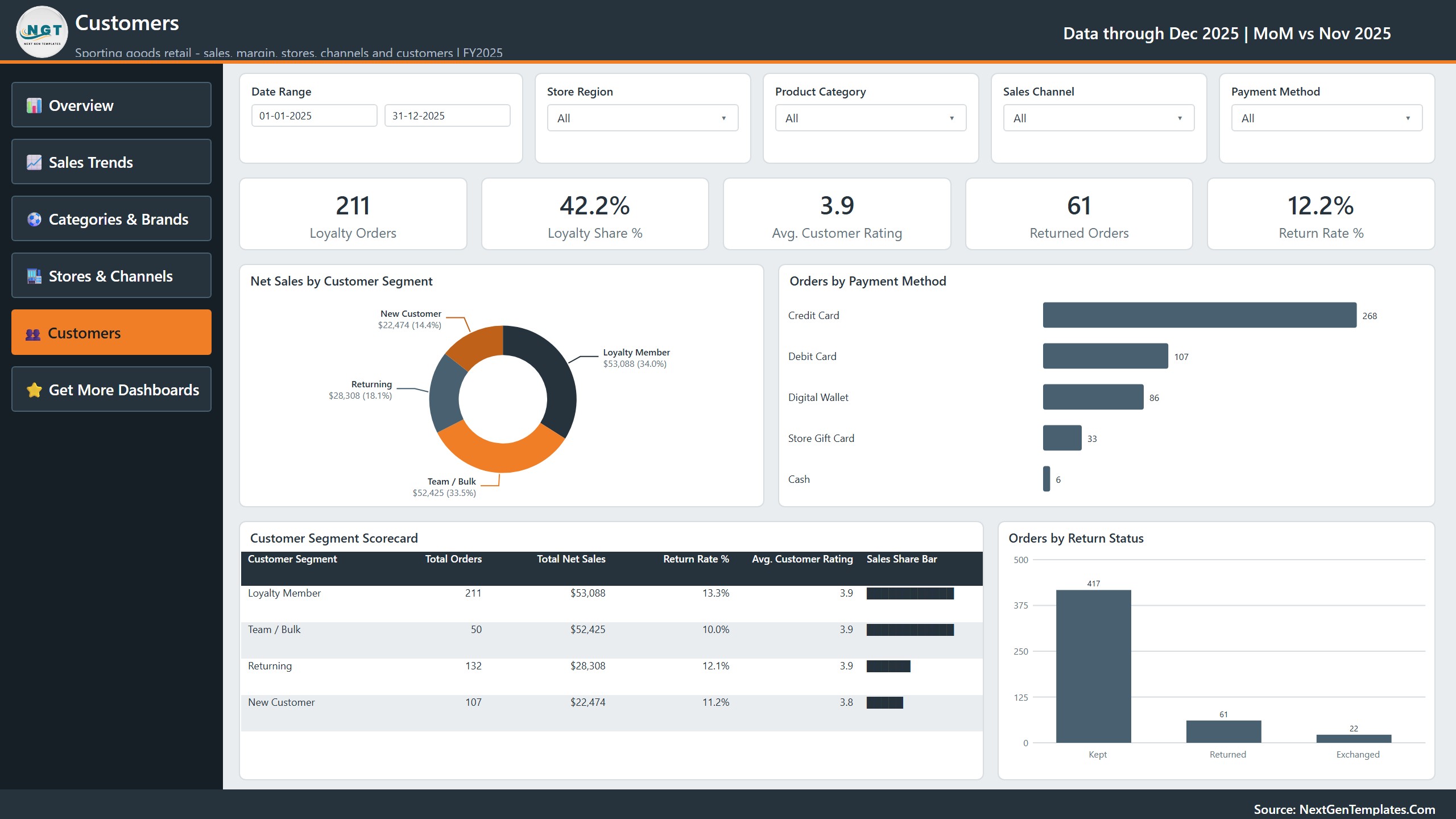1456x819 pixels.
Task: Click the Debit Card bar
Action: (1106, 356)
